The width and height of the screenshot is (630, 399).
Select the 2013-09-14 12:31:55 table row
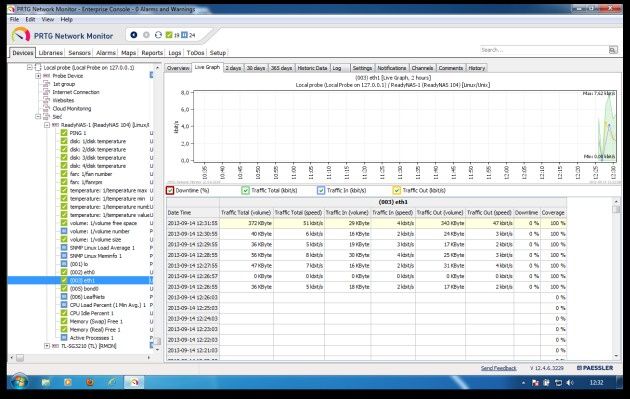tap(366, 223)
